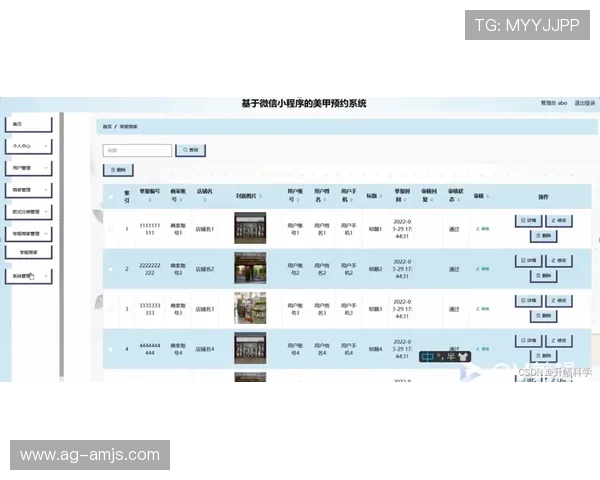
Task: Open 首页 in the sidebar menu
Action: [29, 124]
